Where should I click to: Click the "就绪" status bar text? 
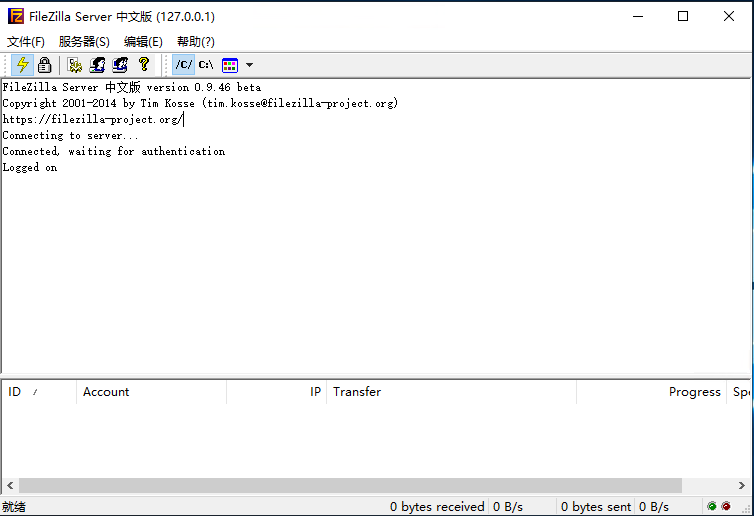14,507
